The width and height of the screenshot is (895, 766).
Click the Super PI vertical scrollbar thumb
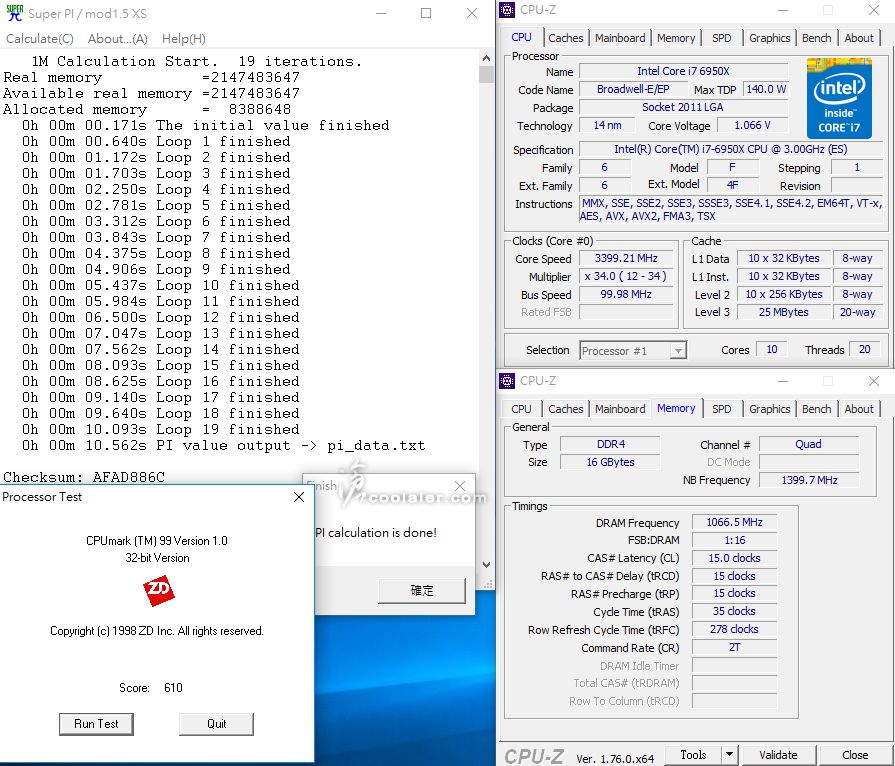tap(486, 74)
